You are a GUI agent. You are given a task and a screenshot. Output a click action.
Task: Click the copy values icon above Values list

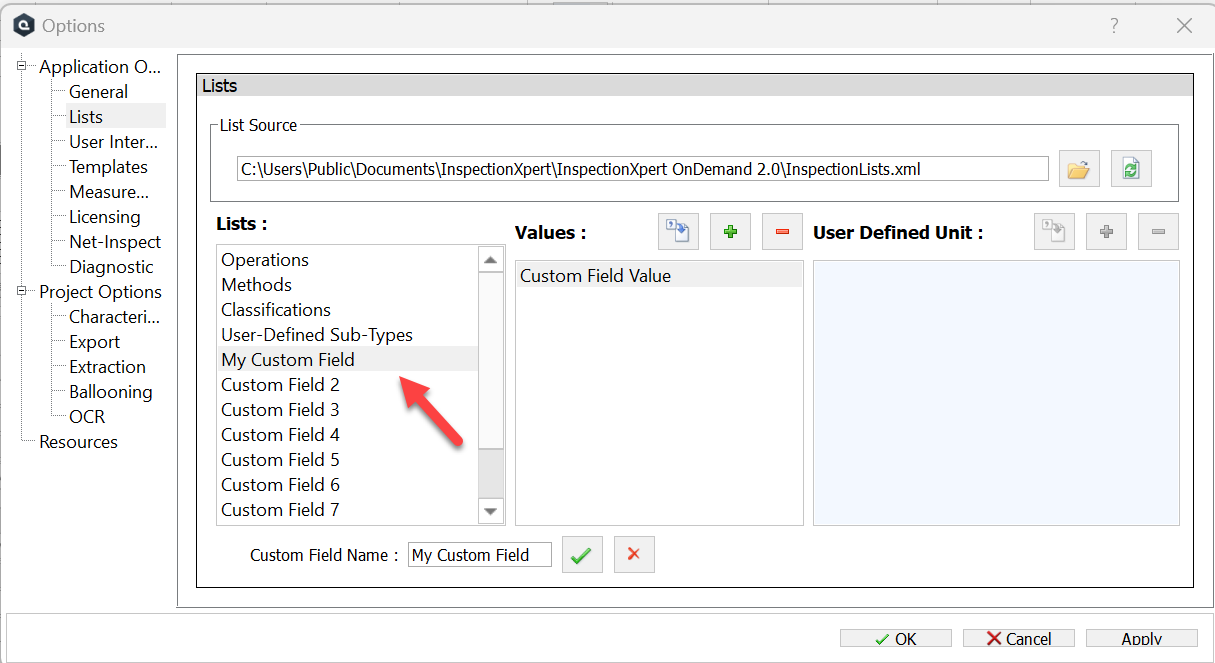pyautogui.click(x=678, y=231)
